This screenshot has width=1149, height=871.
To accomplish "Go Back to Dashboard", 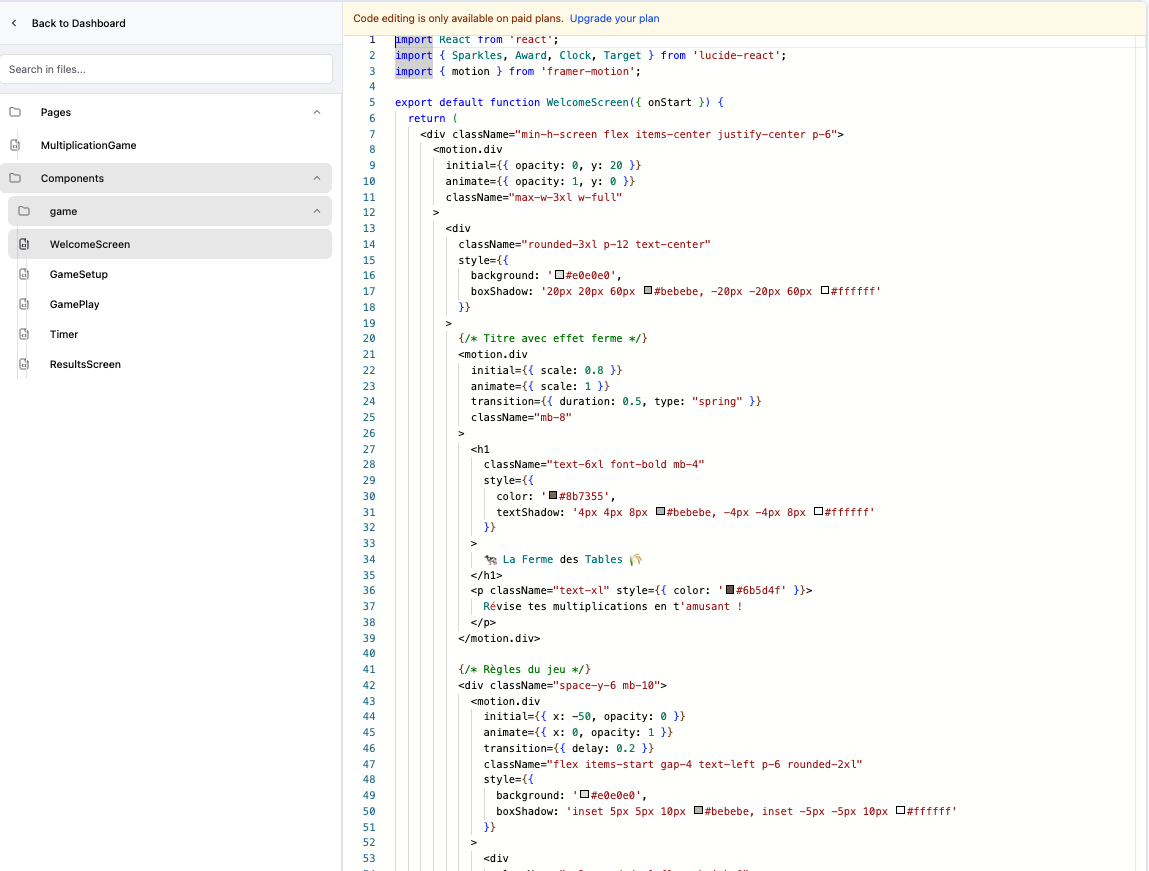I will (78, 23).
